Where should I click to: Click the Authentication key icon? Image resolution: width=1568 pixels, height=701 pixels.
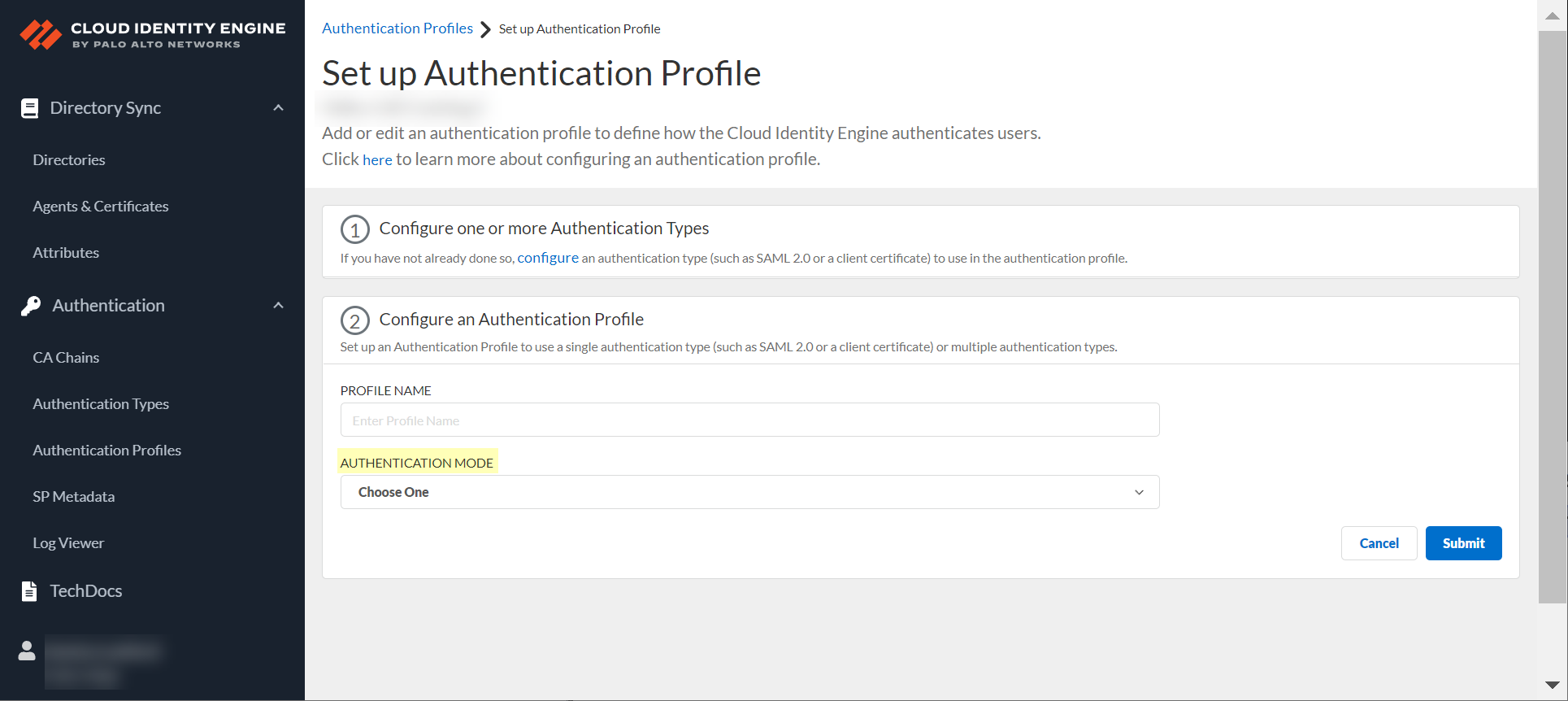pos(31,306)
